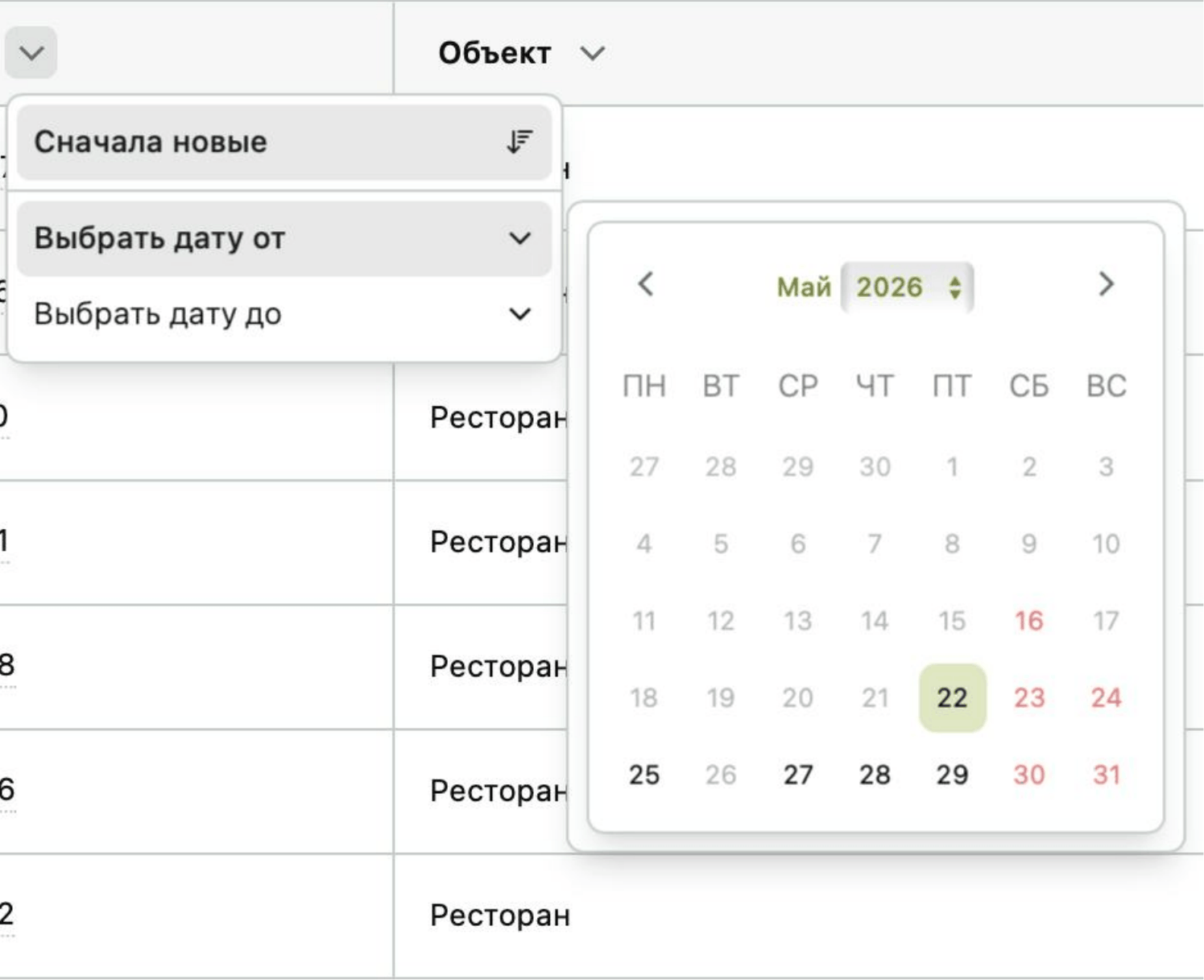Image resolution: width=1204 pixels, height=980 pixels.
Task: Click sort descending icon beside Сначала новые
Action: coord(519,142)
